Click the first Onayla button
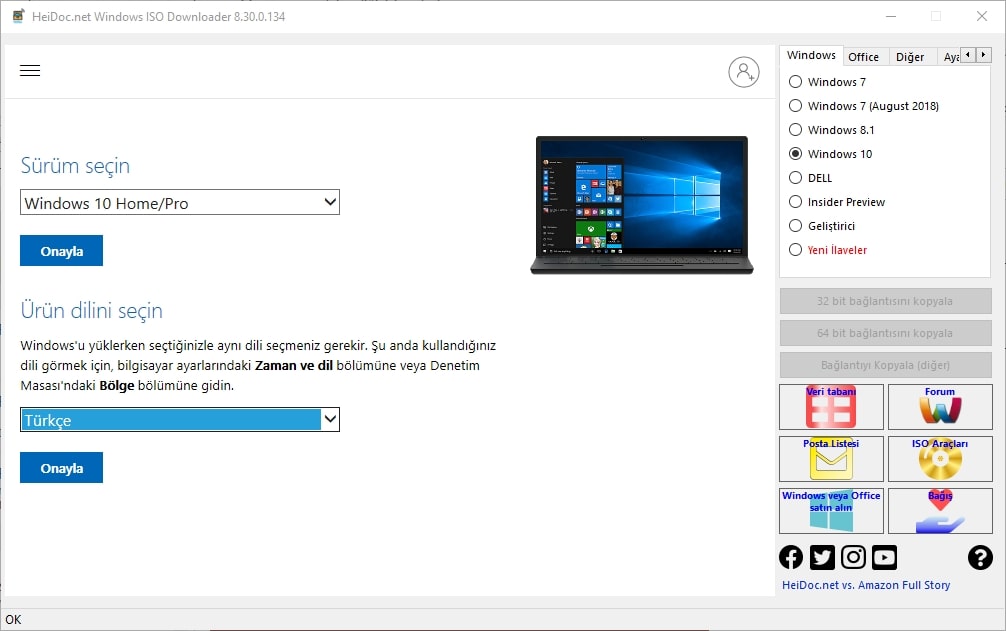This screenshot has width=1006, height=631. point(61,250)
